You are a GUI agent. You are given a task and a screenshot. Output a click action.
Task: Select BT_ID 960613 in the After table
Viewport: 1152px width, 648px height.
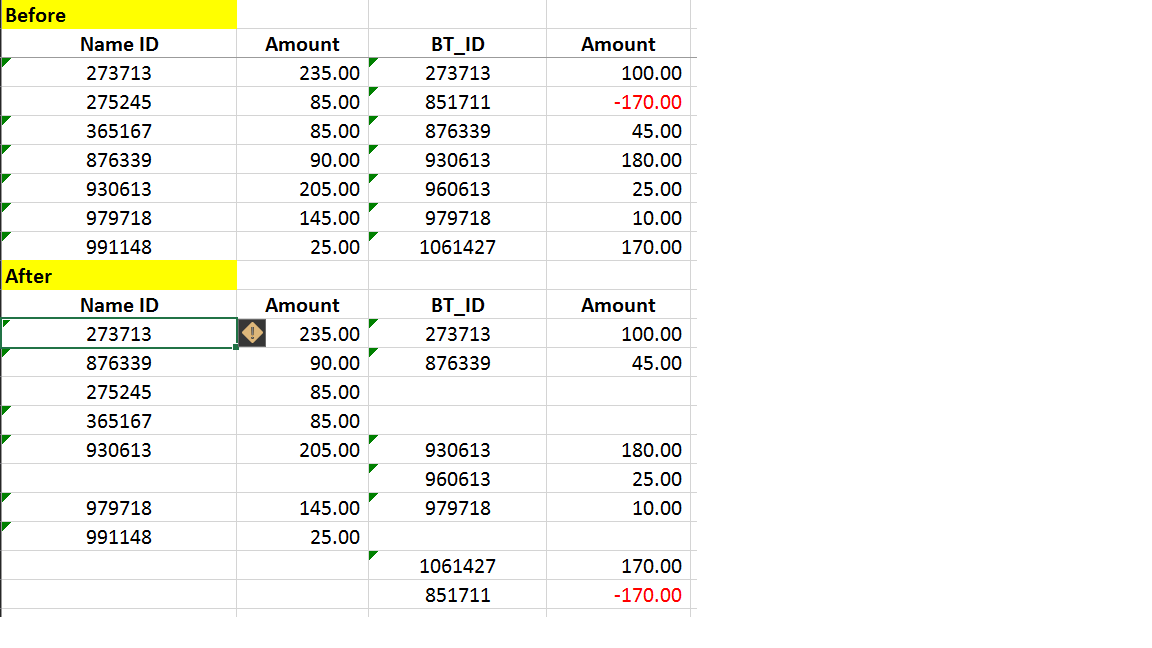pyautogui.click(x=457, y=479)
